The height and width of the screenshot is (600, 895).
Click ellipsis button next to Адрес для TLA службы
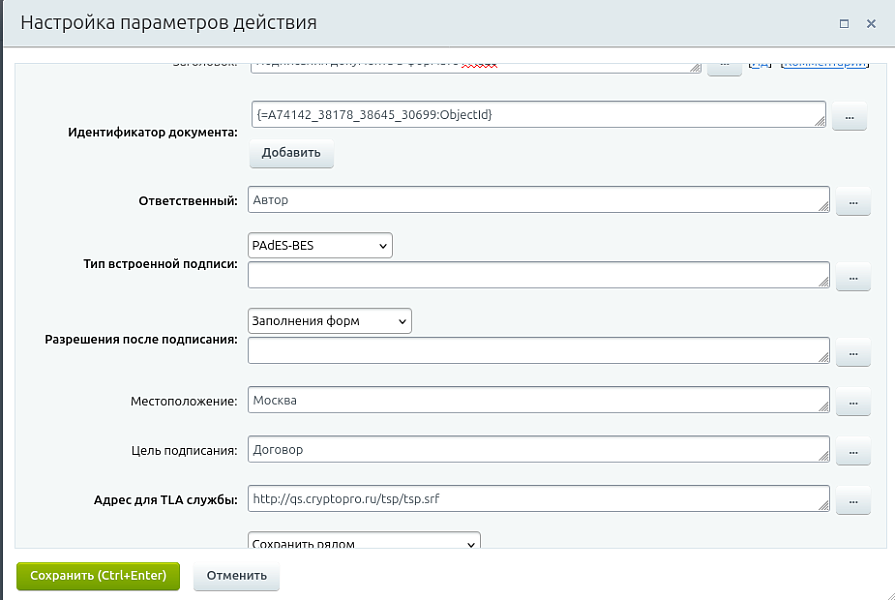tap(852, 501)
